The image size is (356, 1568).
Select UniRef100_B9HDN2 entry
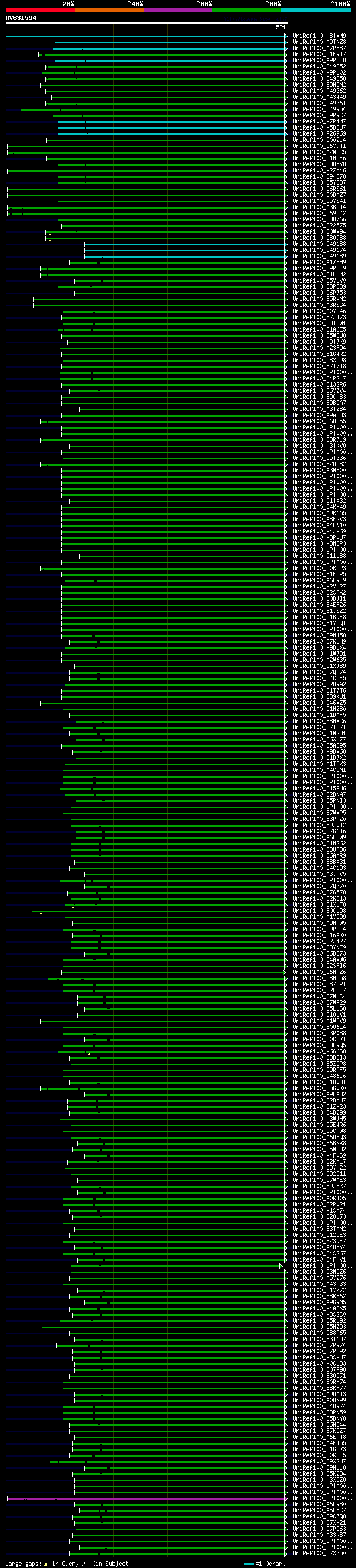[319, 85]
